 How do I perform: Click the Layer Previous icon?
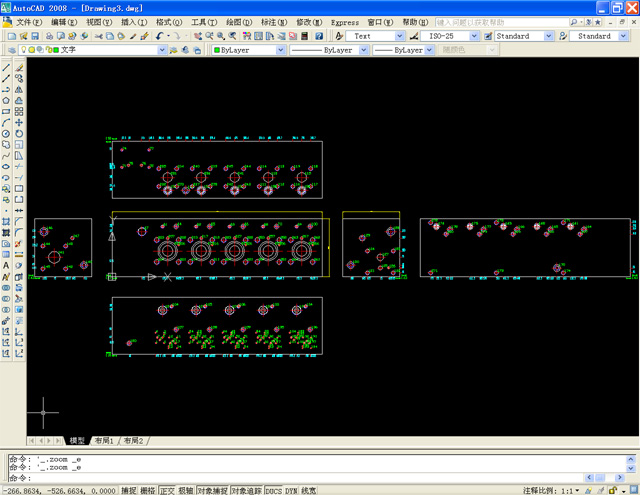tap(185, 50)
